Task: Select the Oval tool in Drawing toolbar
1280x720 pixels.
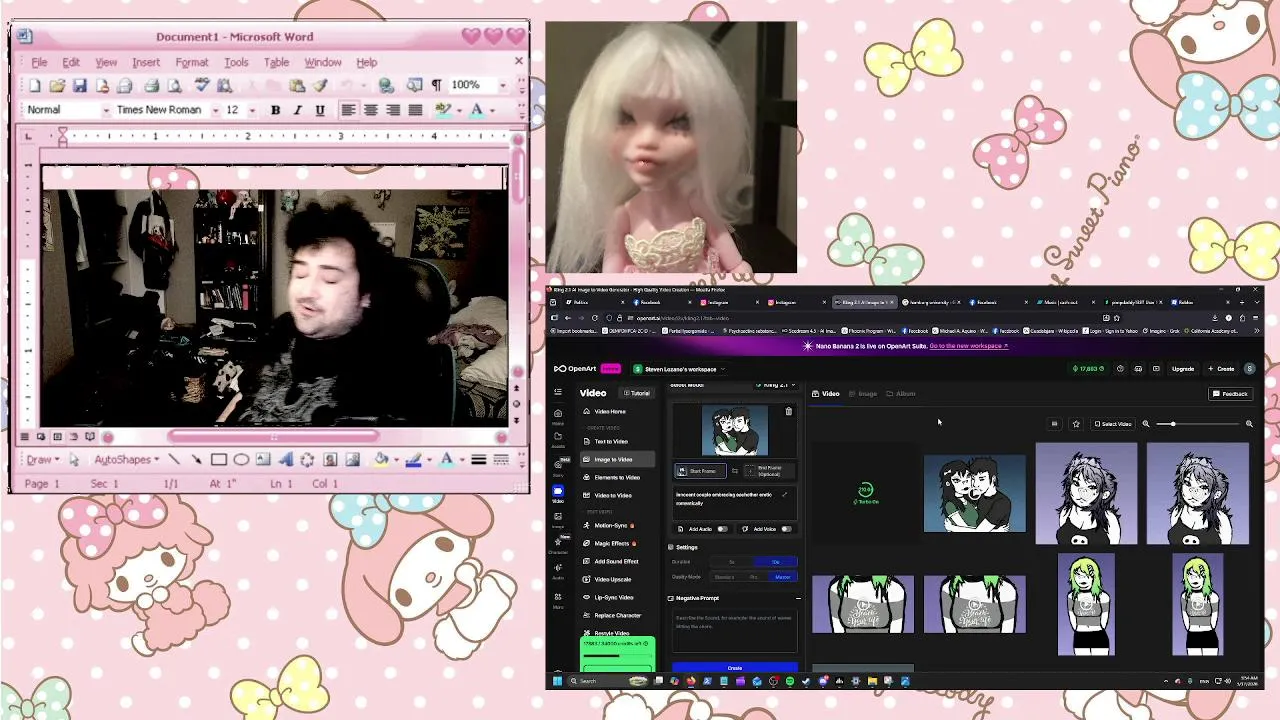Action: click(241, 460)
